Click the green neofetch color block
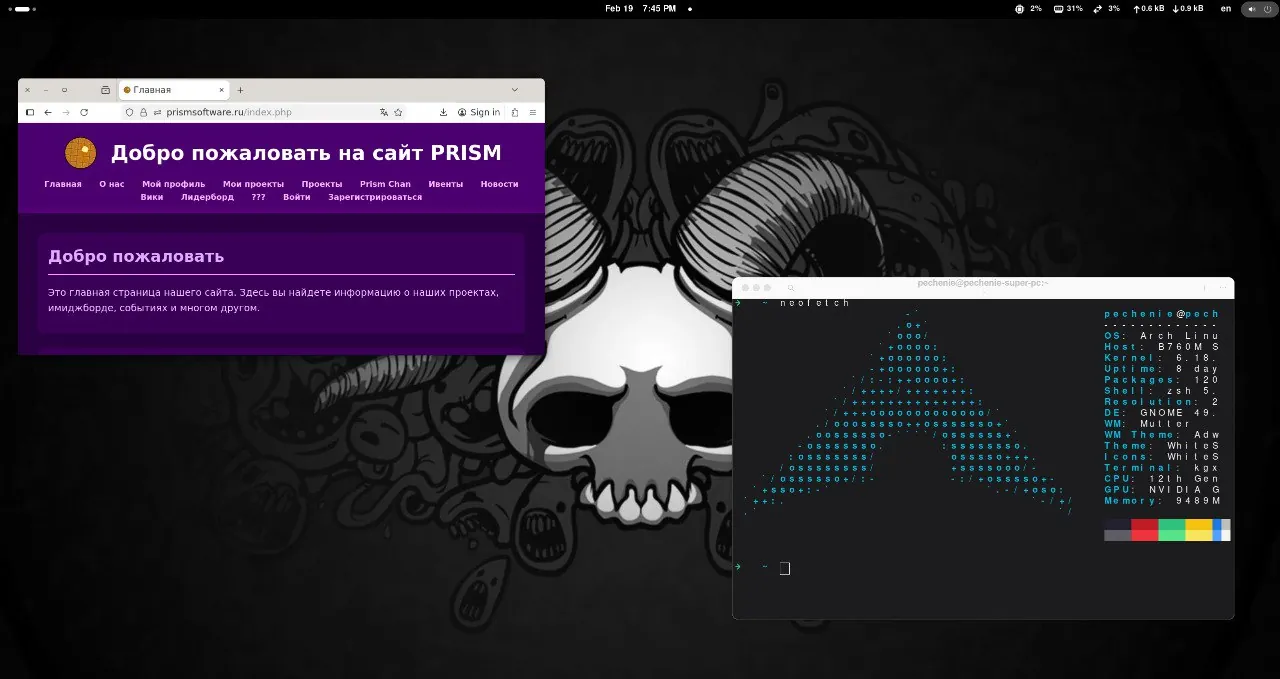Viewport: 1280px width, 679px height. [1171, 530]
